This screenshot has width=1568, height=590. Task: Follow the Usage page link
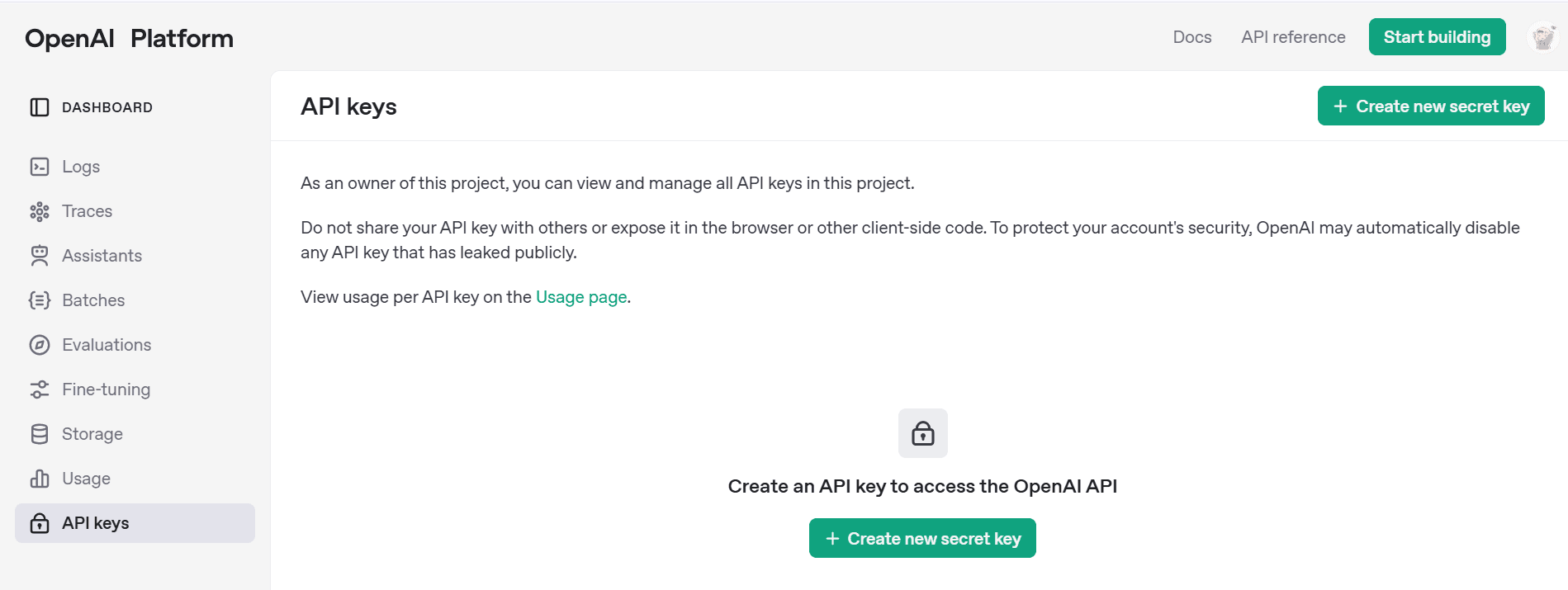581,297
